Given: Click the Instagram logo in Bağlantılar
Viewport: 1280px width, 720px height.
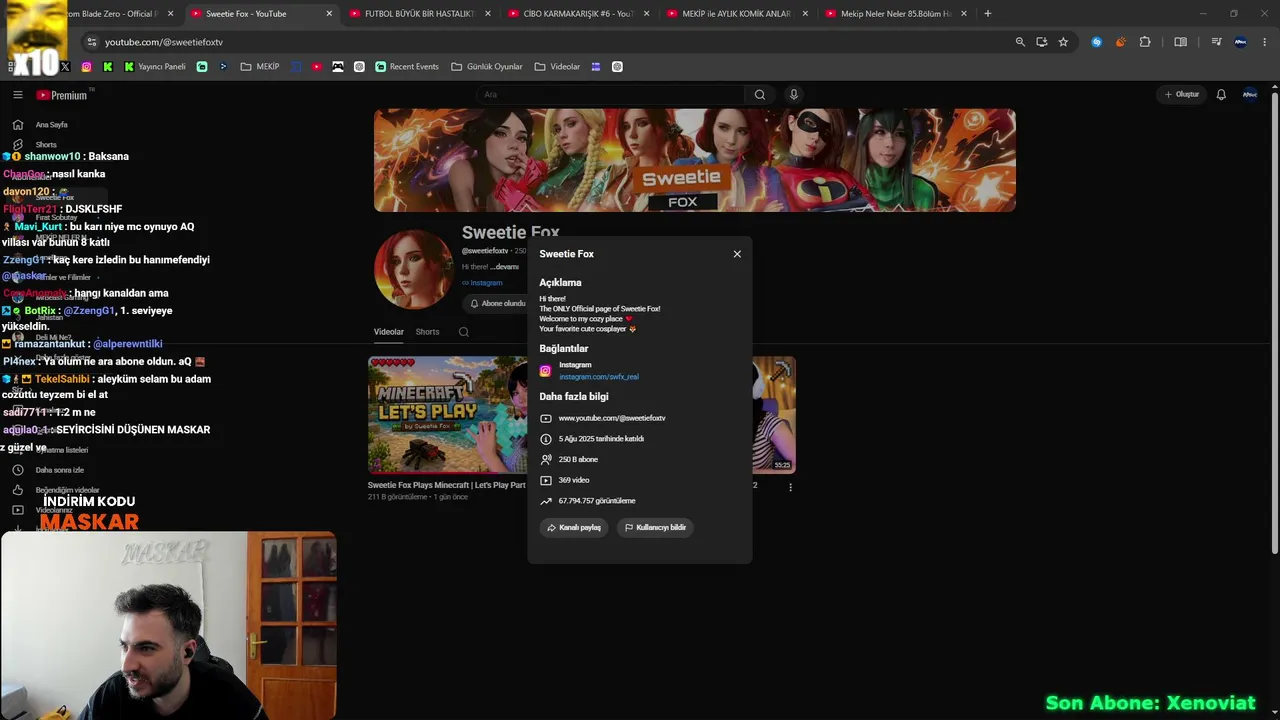Looking at the screenshot, I should tap(545, 371).
